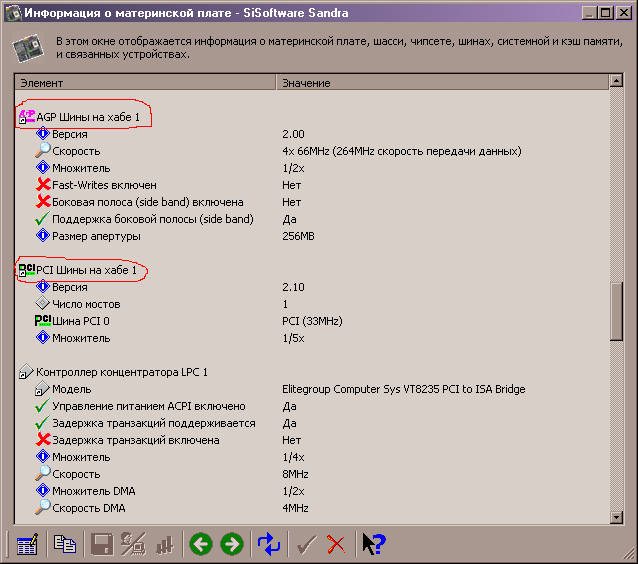Viewport: 638px width, 564px height.
Task: Click the scrollbar up arrow
Action: [618, 83]
